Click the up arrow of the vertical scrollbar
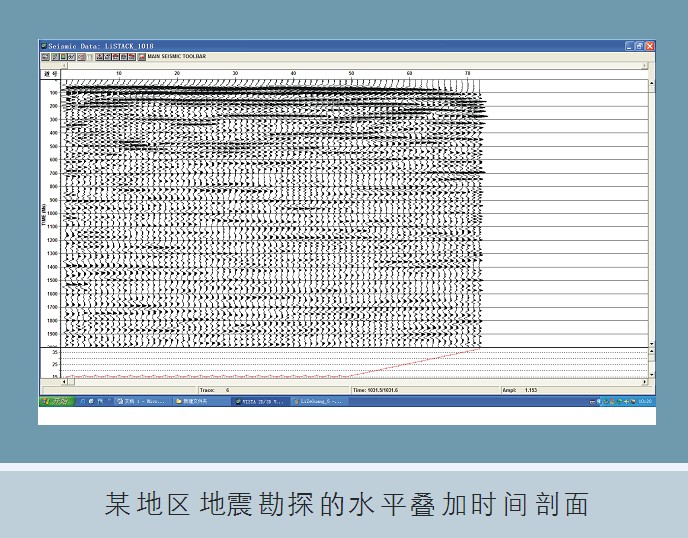Viewport: 688px width, 538px height. [652, 84]
